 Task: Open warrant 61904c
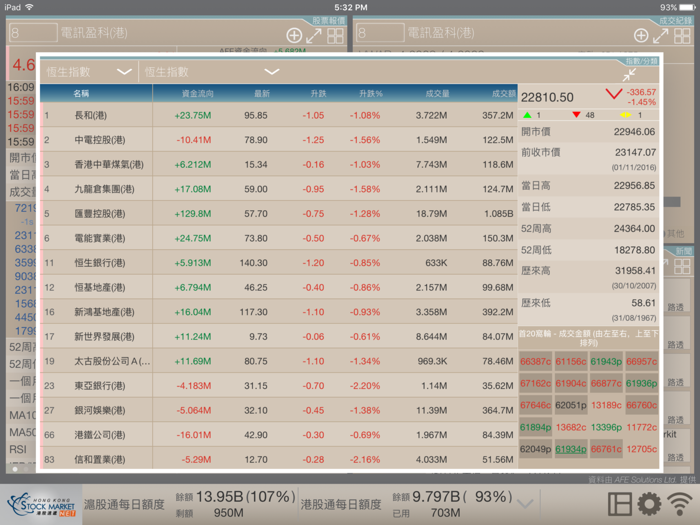[571, 383]
